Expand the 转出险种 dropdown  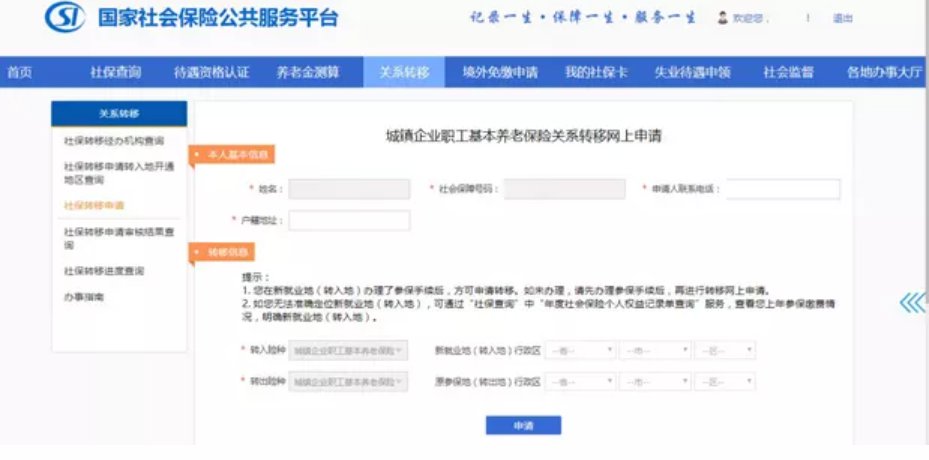[x=348, y=381]
